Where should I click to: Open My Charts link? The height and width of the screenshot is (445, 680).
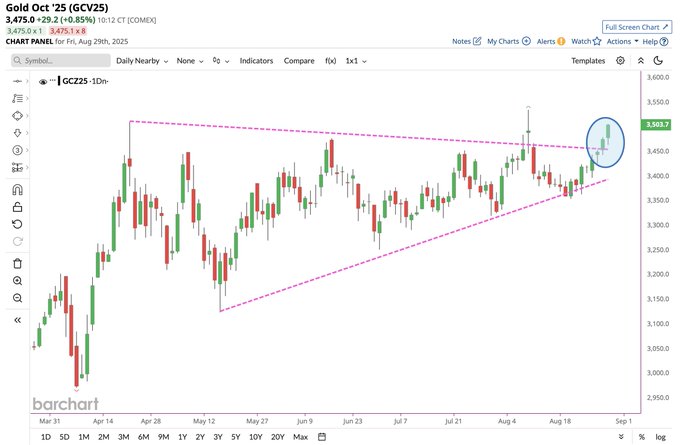pos(509,41)
